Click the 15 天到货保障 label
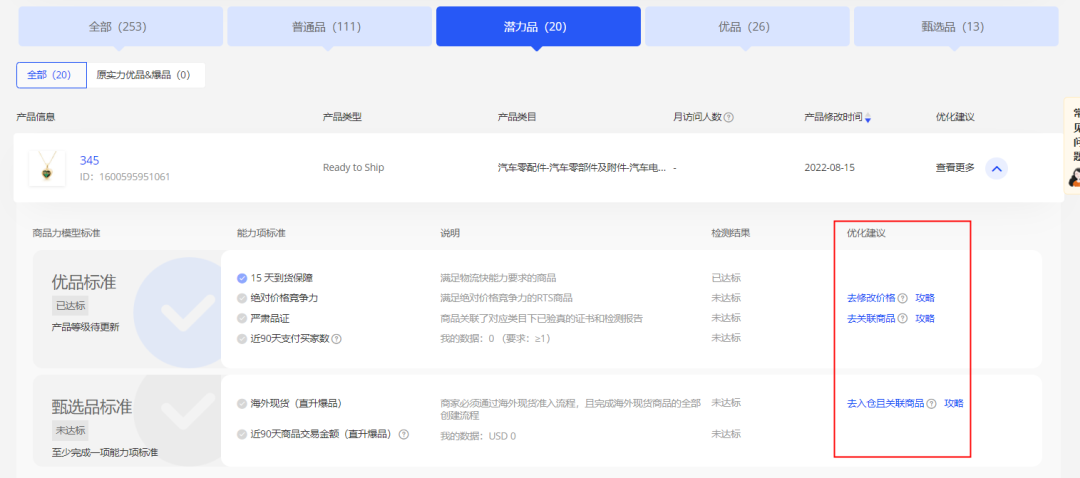1080x478 pixels. [x=282, y=278]
